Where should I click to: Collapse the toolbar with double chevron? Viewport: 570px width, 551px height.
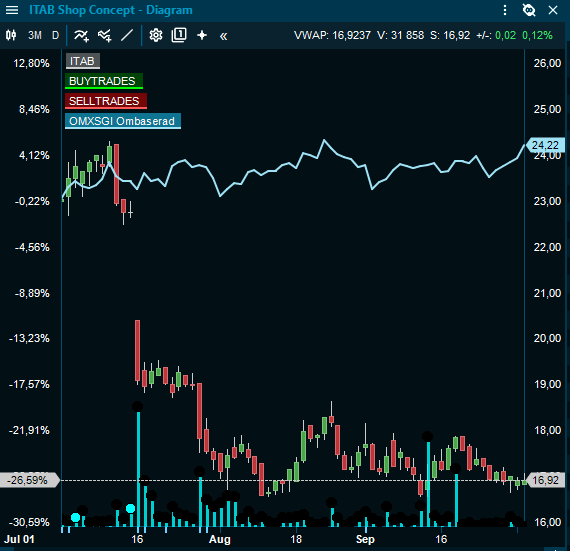click(x=224, y=36)
